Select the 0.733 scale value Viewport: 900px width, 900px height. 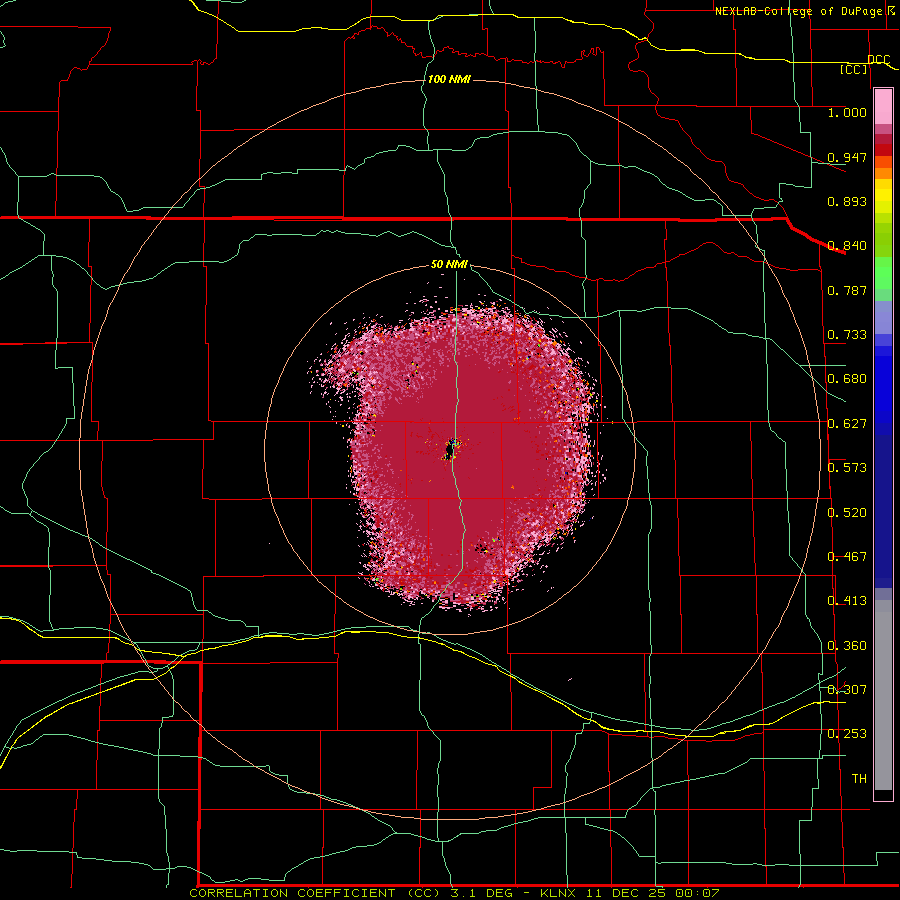coord(847,335)
